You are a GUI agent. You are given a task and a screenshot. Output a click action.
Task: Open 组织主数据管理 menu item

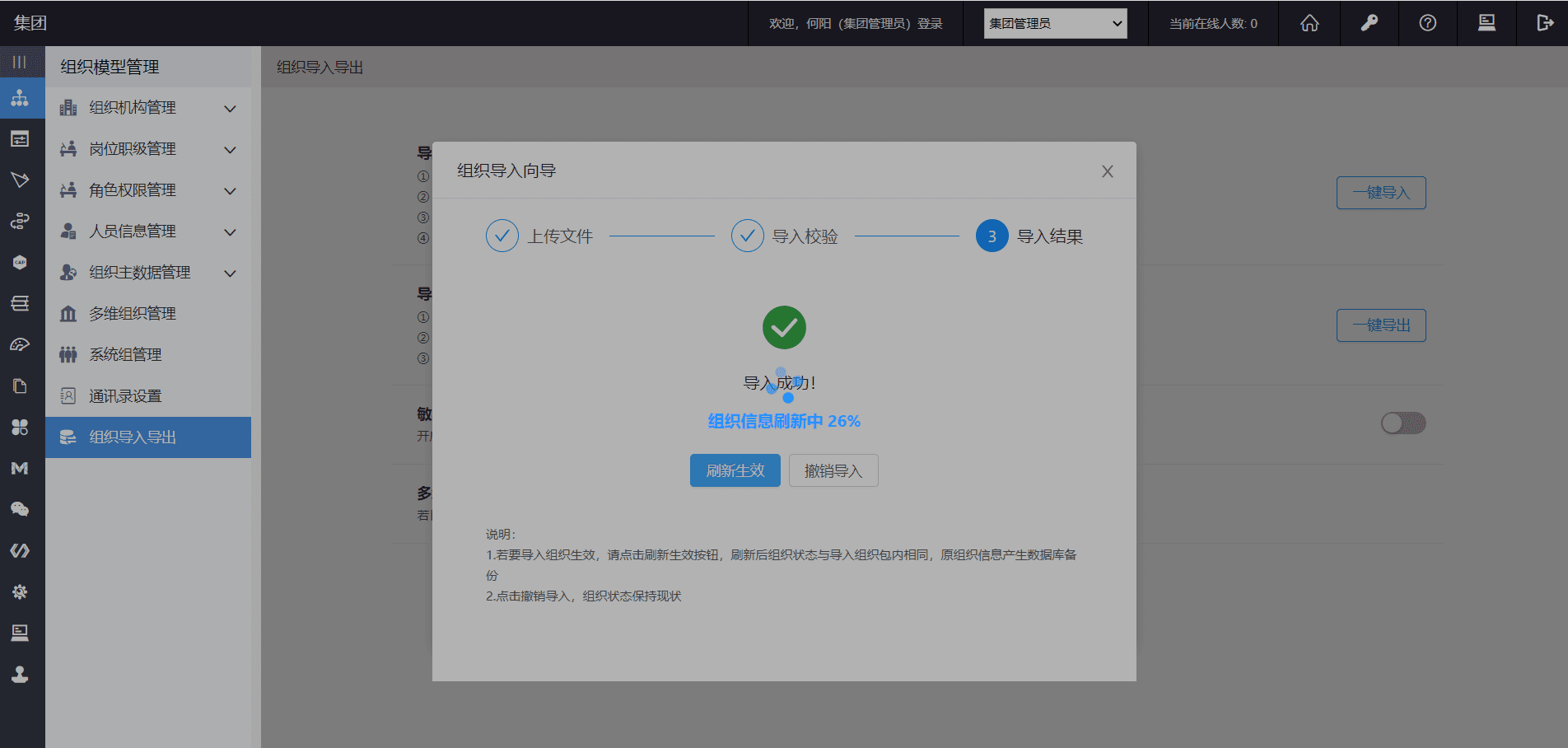click(148, 273)
